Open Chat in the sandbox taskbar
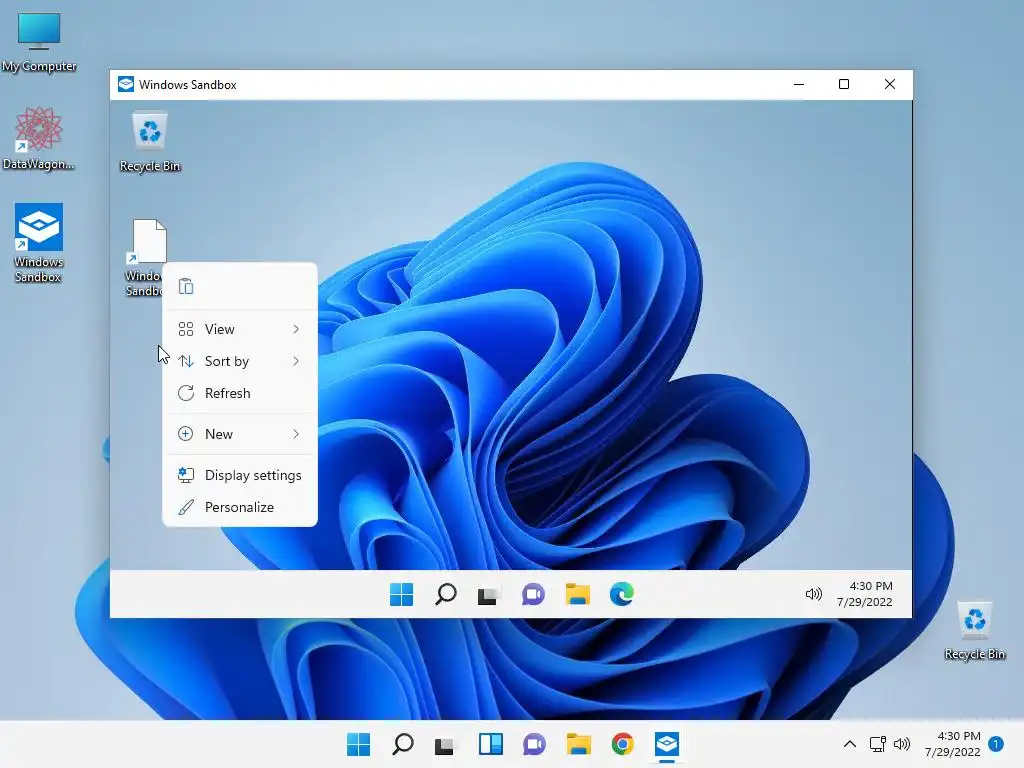This screenshot has width=1024, height=768. point(533,594)
